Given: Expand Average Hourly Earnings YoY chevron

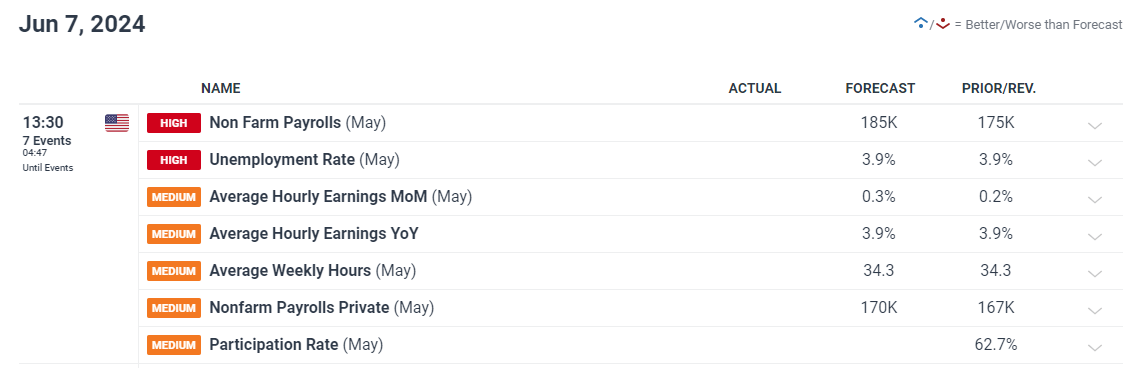Looking at the screenshot, I should click(x=1094, y=236).
